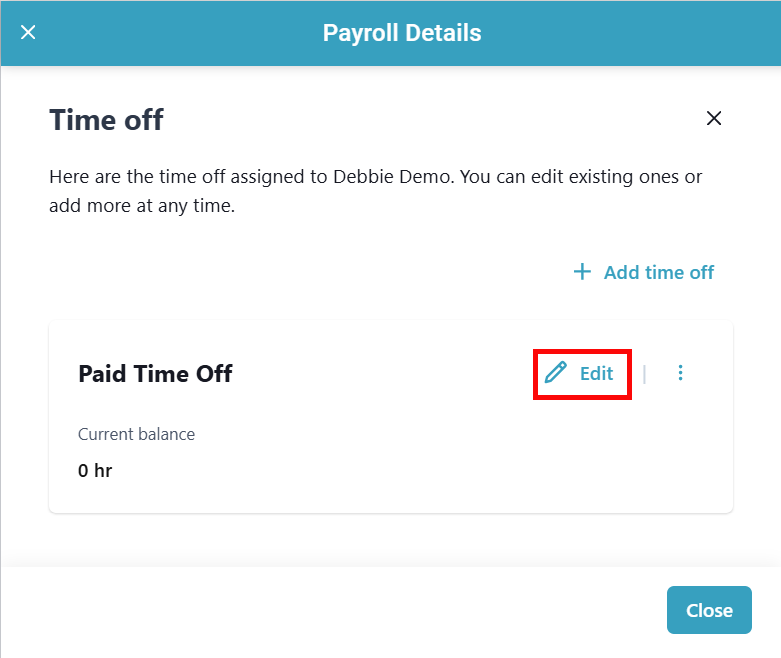Click the Current balance label

coord(136,434)
